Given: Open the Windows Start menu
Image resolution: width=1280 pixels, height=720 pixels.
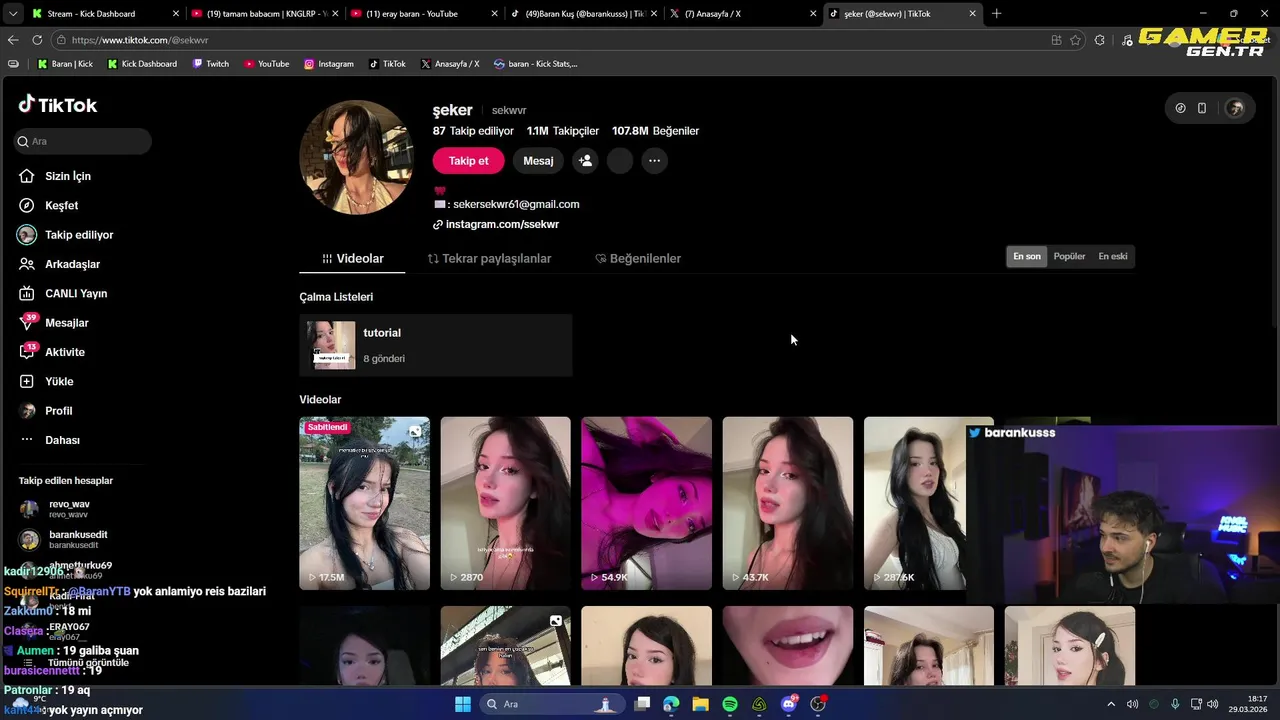Looking at the screenshot, I should 463,704.
